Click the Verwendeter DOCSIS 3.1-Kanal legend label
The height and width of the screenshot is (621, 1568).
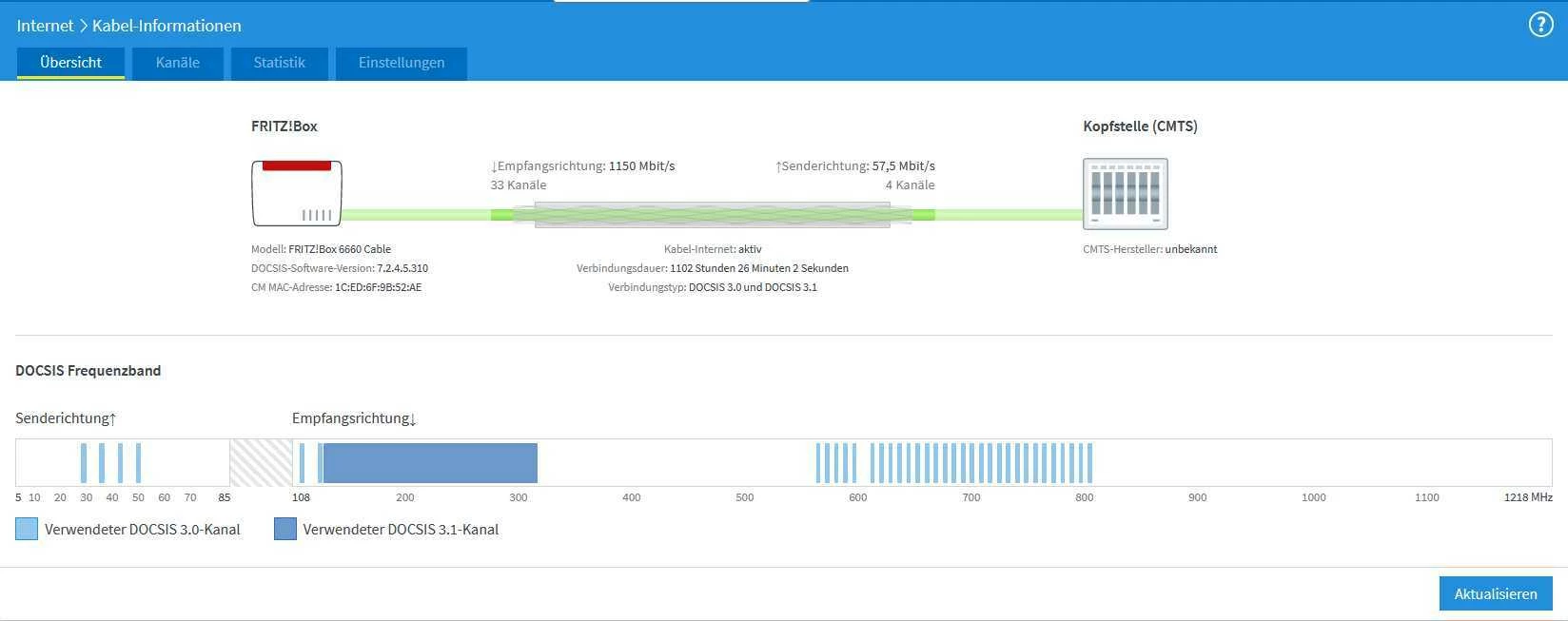tap(401, 530)
